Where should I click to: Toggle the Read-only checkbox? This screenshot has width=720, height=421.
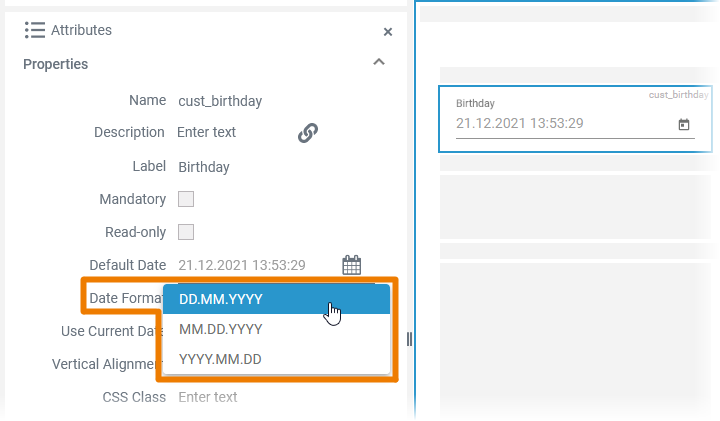pos(186,232)
